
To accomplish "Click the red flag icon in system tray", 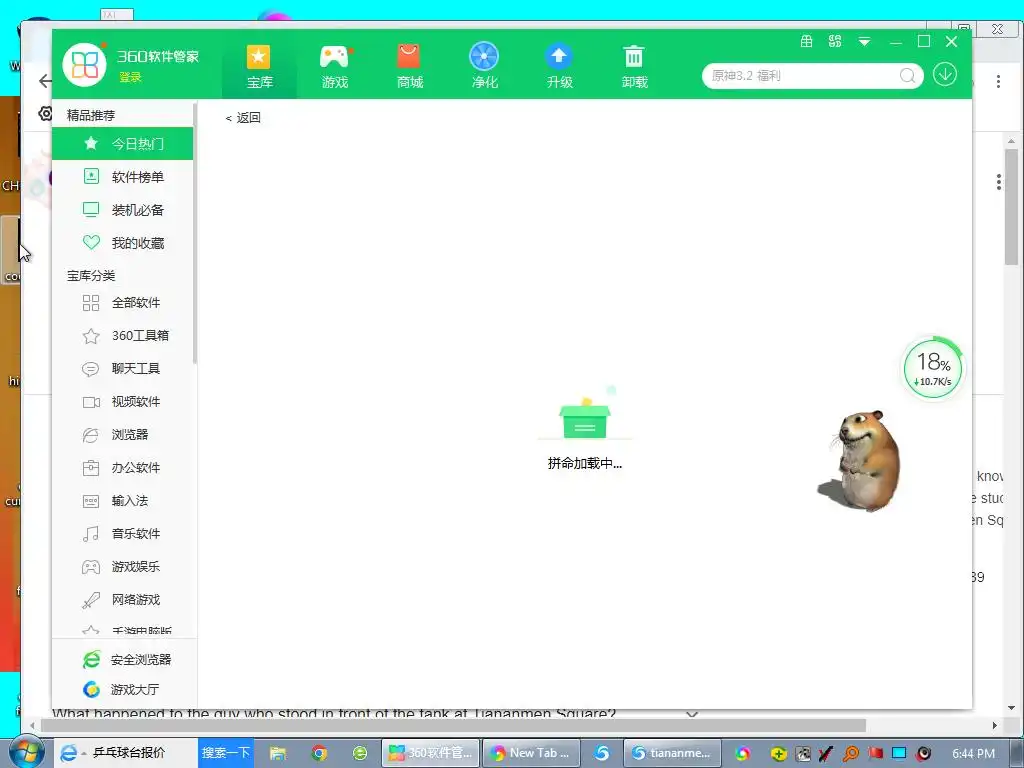I will [875, 754].
